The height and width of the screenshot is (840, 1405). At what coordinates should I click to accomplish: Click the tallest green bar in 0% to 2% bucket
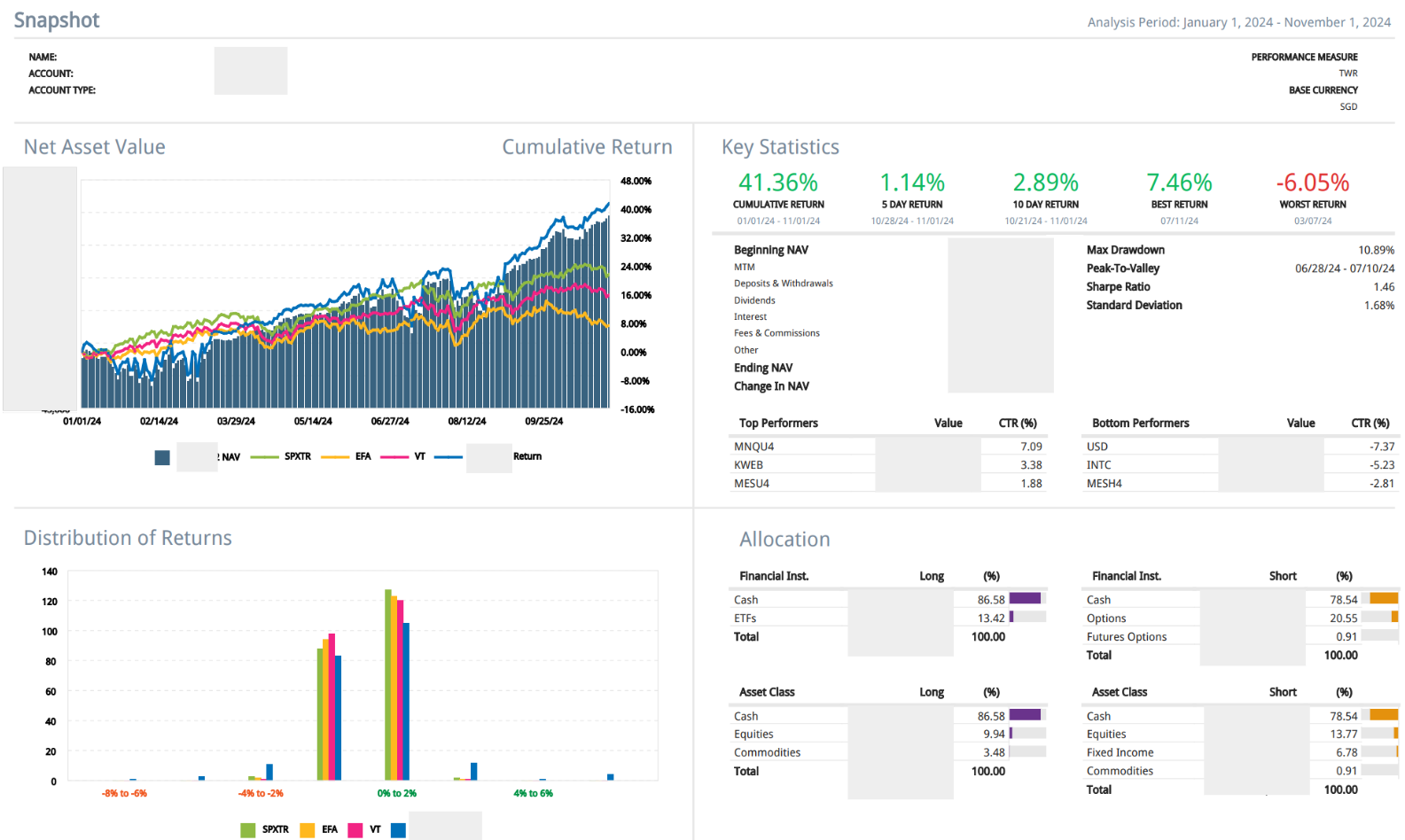coord(388,685)
